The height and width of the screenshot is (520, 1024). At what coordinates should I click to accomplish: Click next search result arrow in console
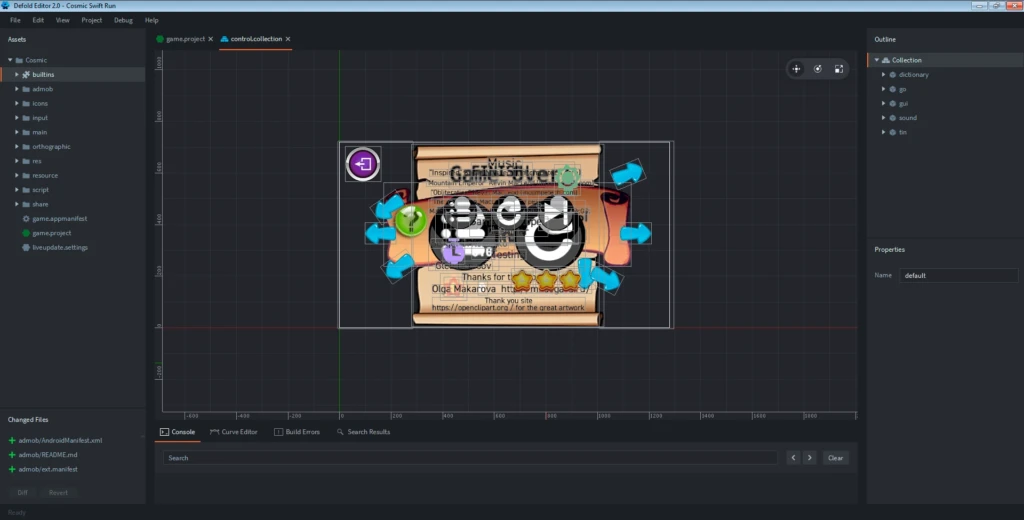pos(810,458)
